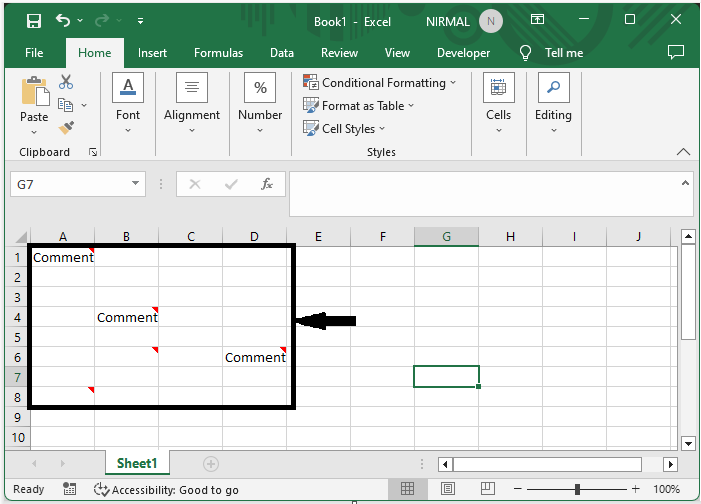Click the Undo arrow icon
701x504 pixels.
[63, 20]
